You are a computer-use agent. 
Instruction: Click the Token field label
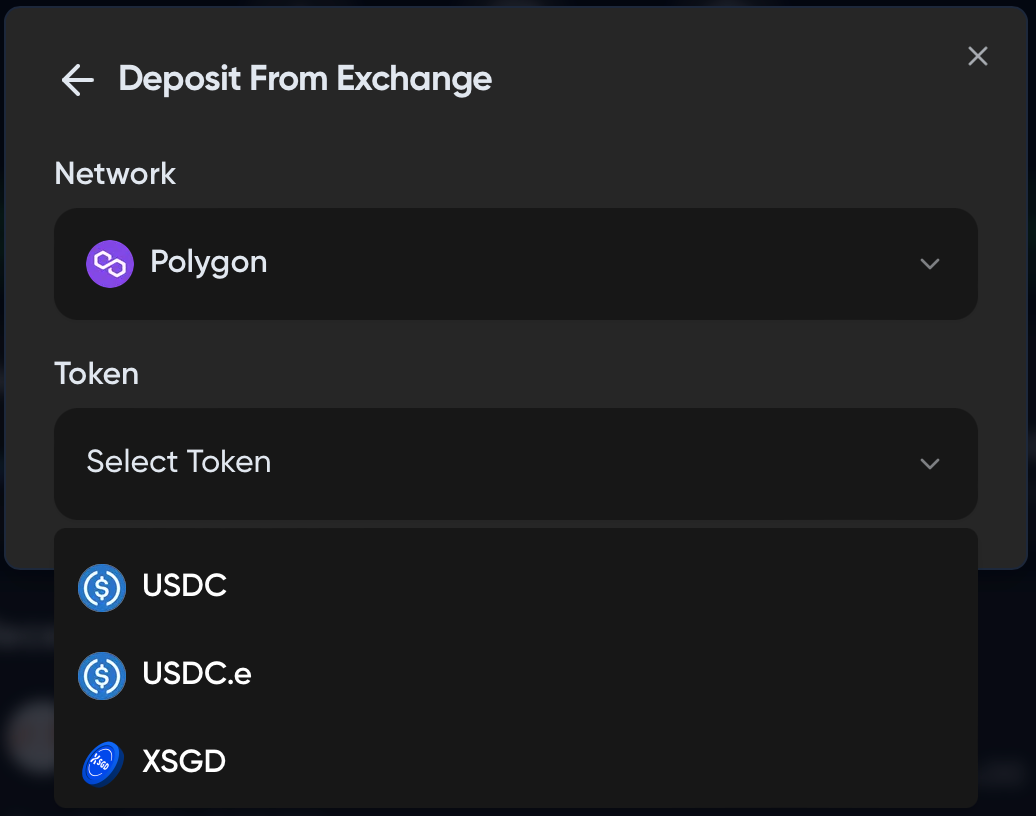(96, 374)
